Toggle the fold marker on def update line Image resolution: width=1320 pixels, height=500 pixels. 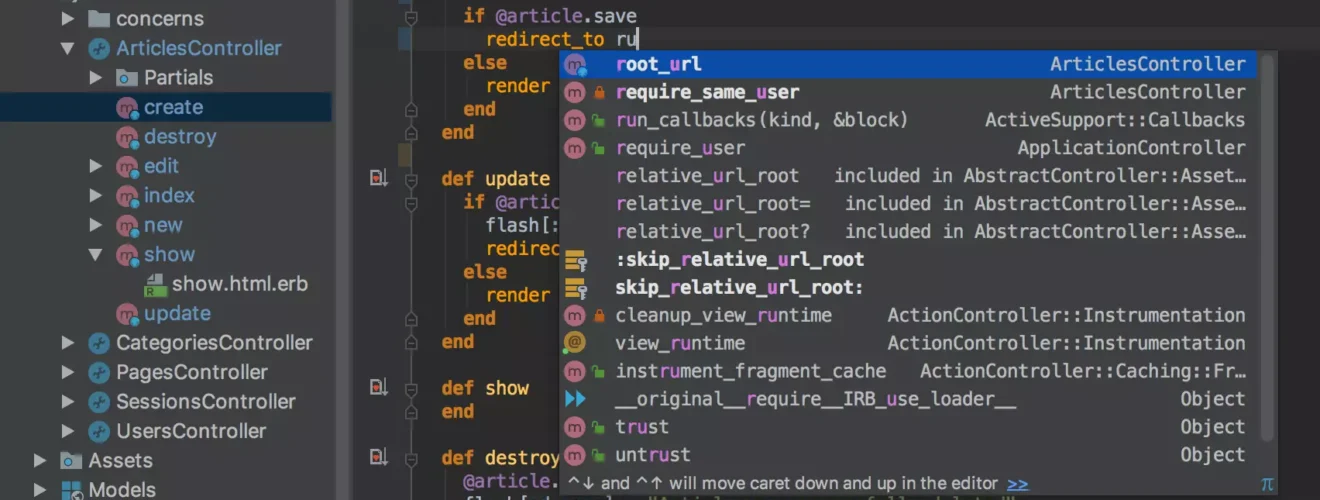(410, 179)
